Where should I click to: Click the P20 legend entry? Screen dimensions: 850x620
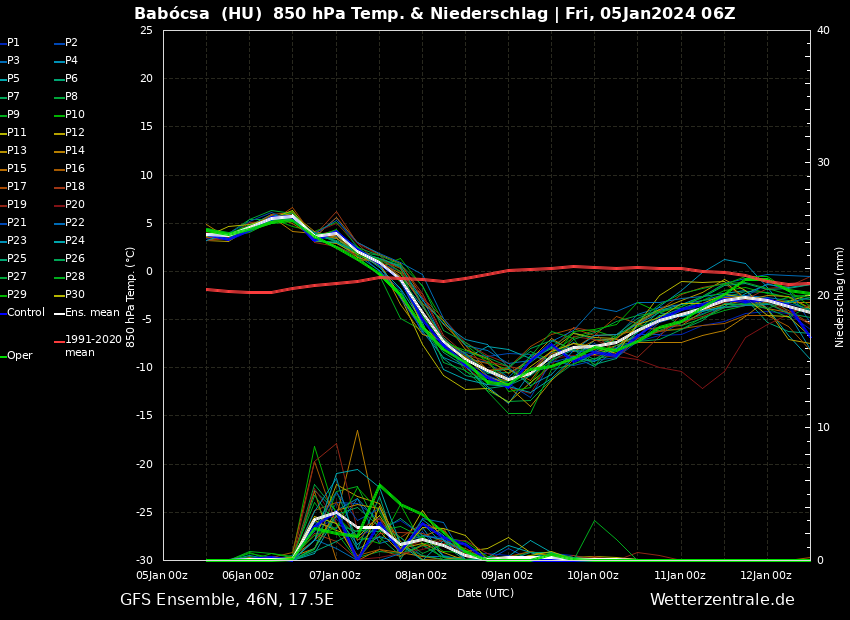[x=75, y=205]
